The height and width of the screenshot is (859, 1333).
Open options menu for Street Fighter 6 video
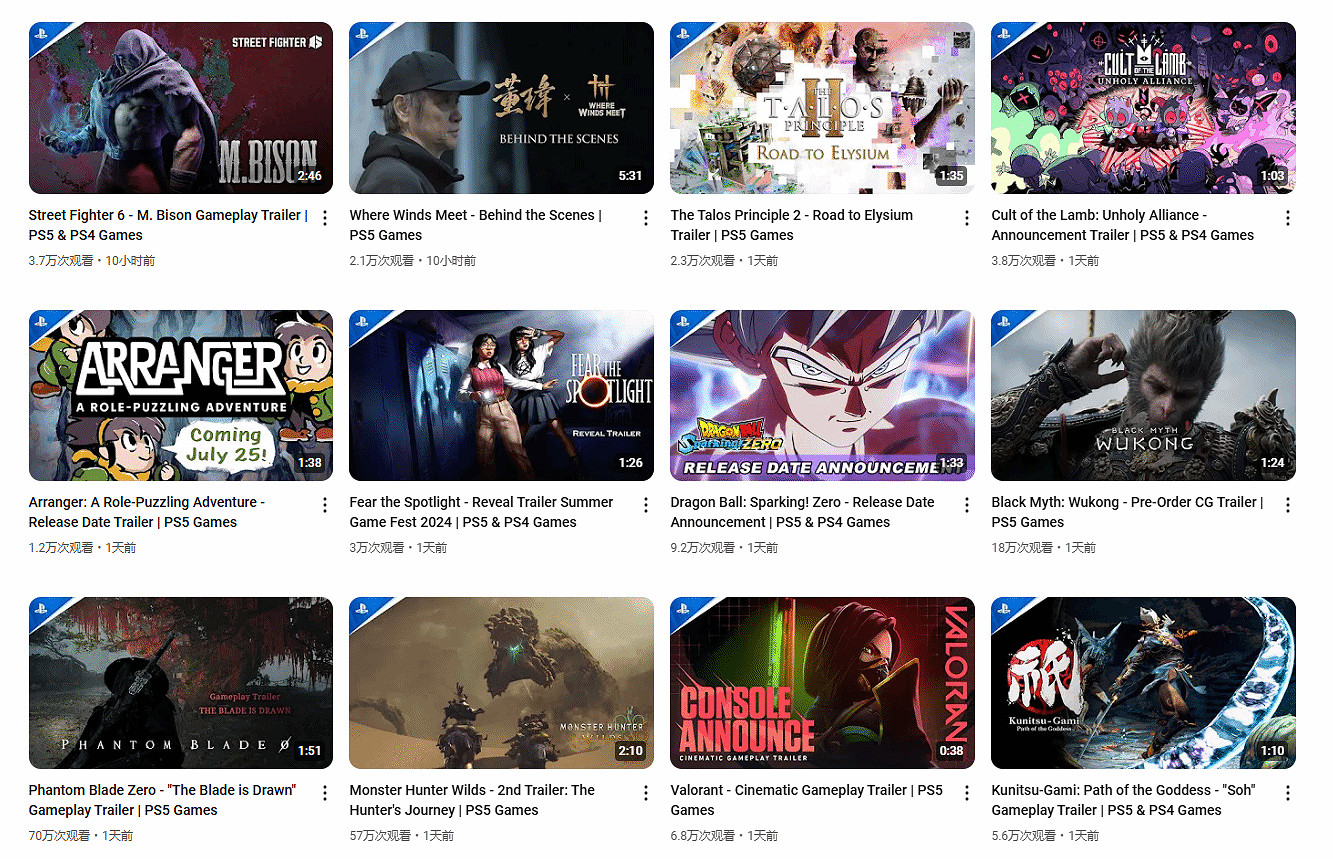click(x=325, y=218)
